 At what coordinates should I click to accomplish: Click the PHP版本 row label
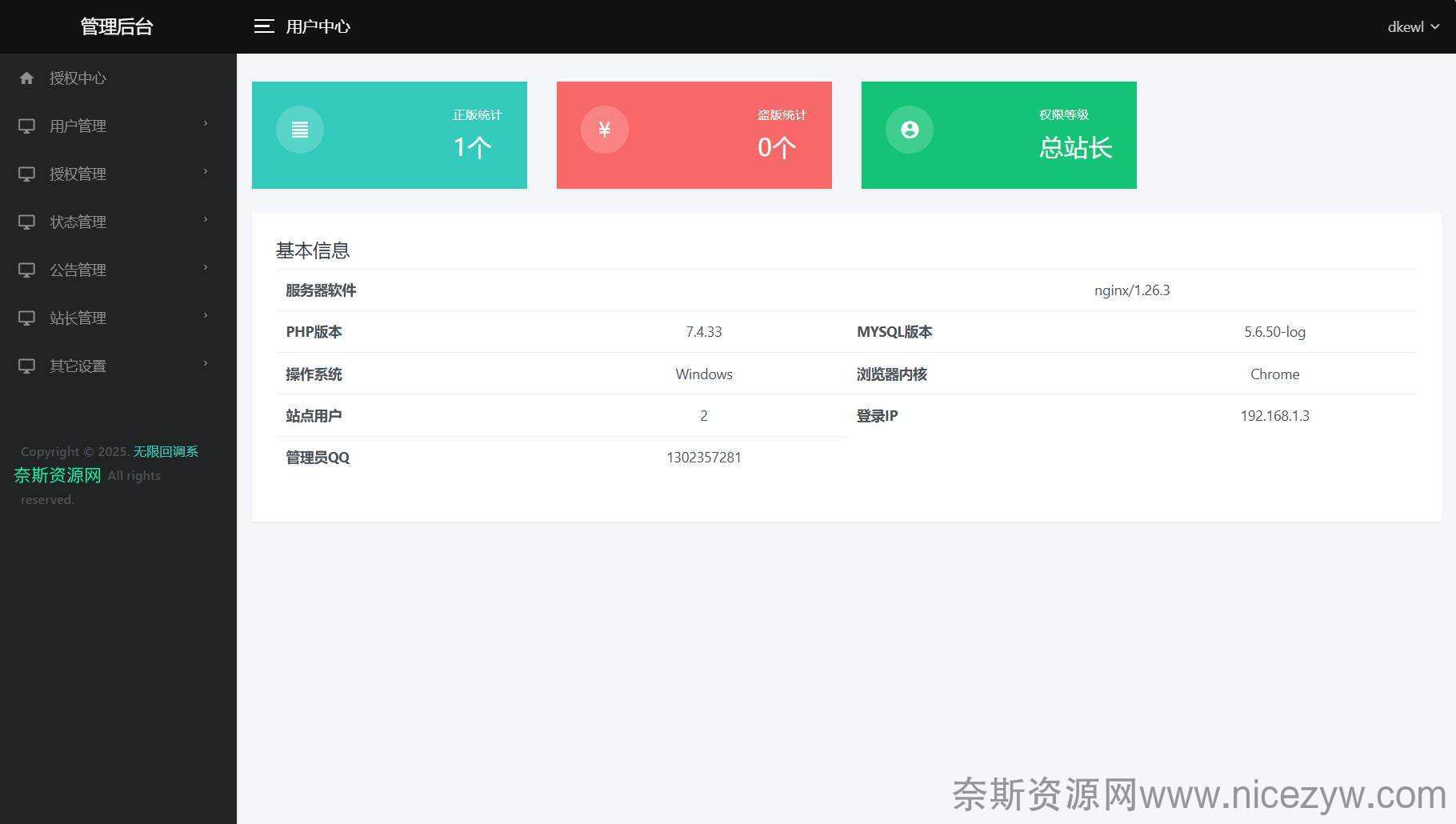coord(314,332)
